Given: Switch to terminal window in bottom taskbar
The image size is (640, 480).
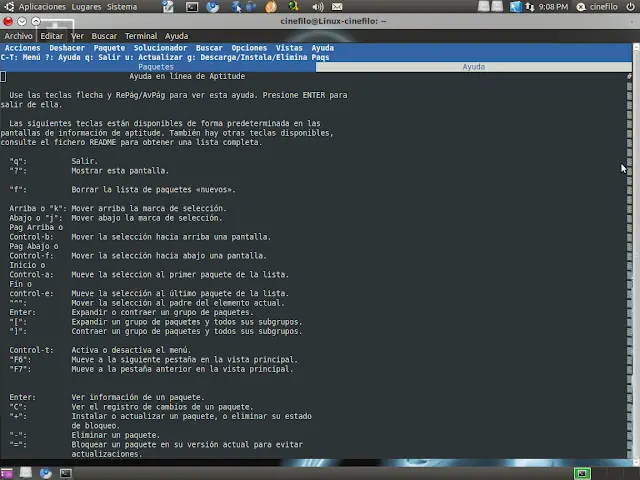Looking at the screenshot, I should (x=66, y=473).
